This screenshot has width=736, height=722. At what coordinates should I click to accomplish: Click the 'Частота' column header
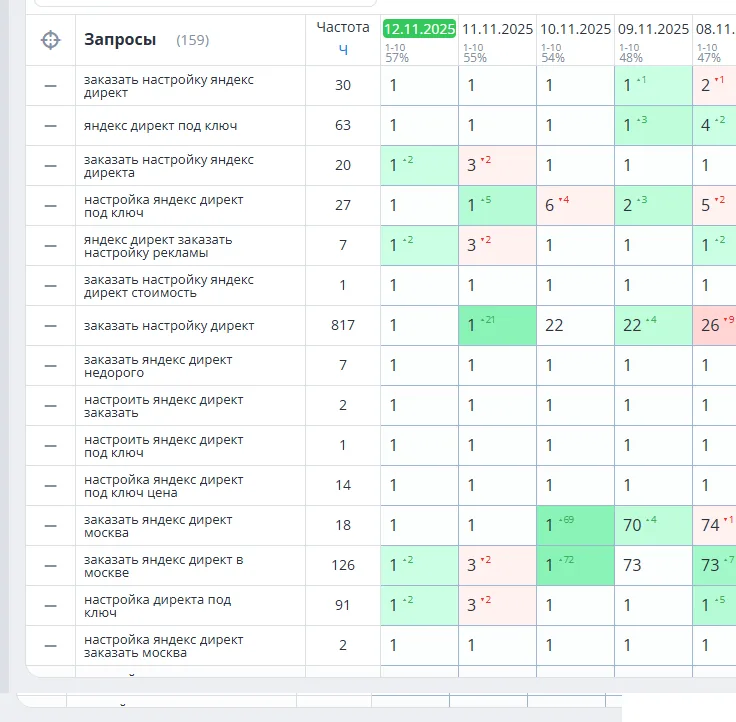(x=343, y=27)
